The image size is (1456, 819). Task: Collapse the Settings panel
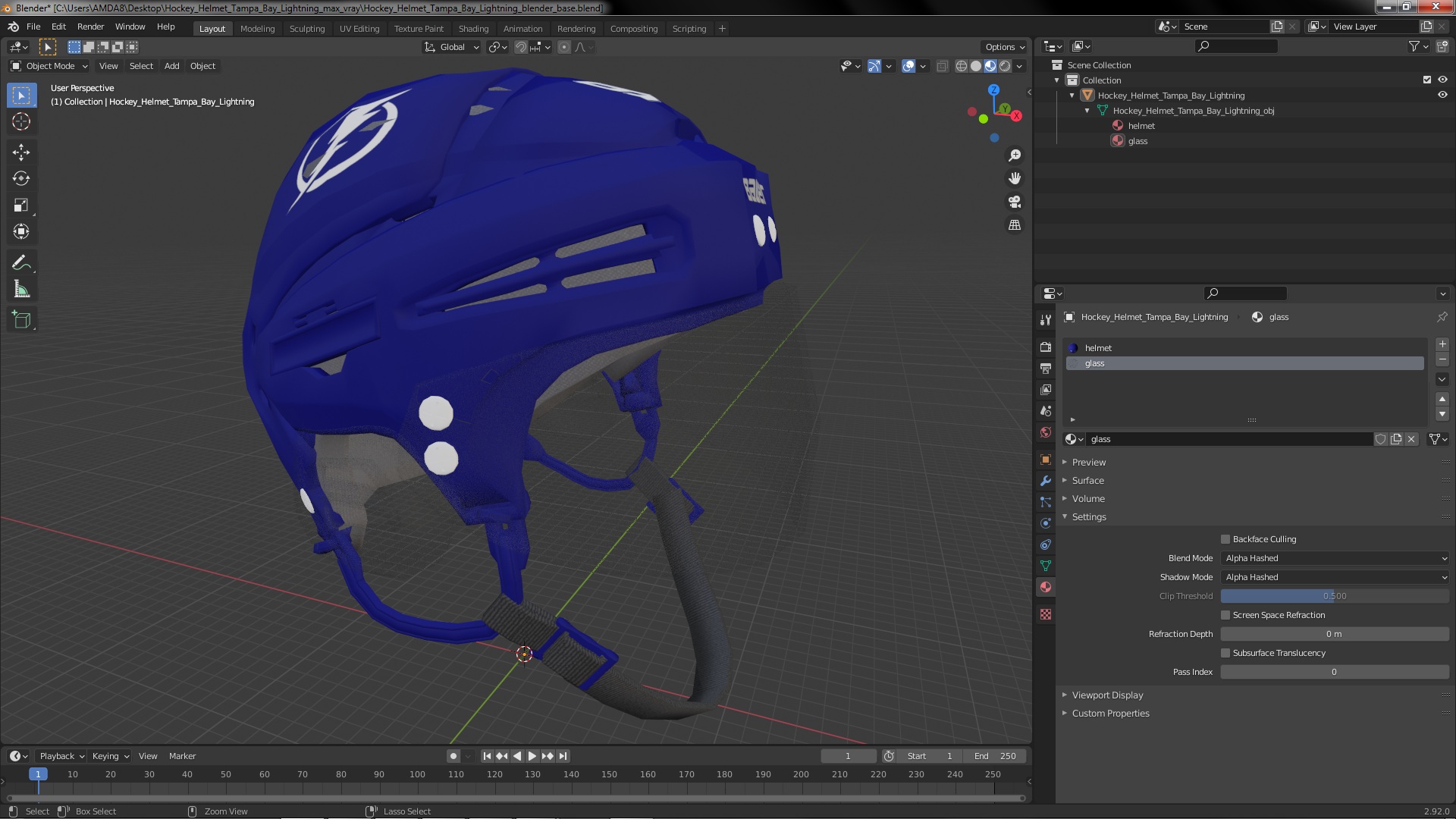(x=1089, y=516)
